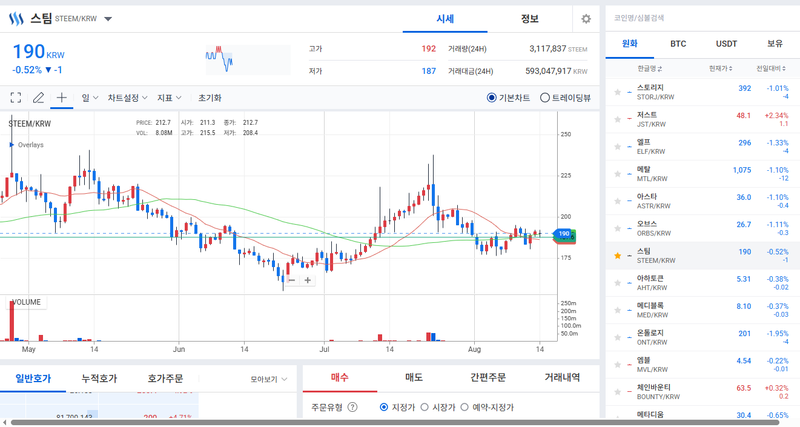Open 체인바운티 BOUNTY/KRW row
The image size is (800, 427).
coord(703,392)
